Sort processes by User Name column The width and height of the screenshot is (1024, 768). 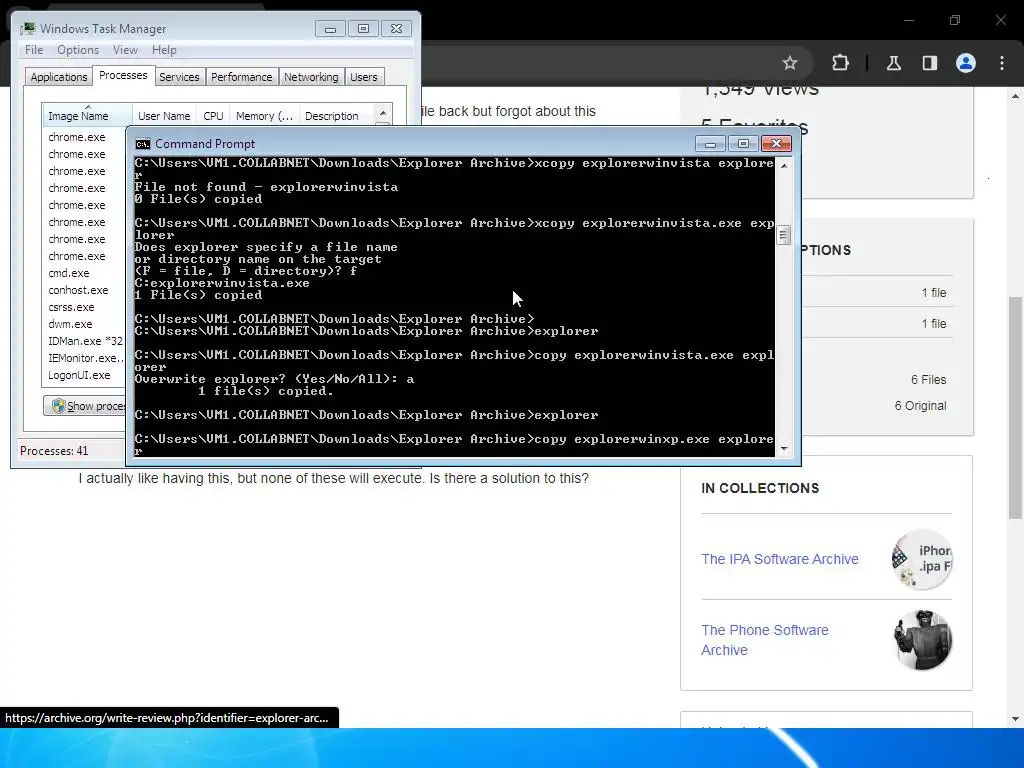coord(164,116)
